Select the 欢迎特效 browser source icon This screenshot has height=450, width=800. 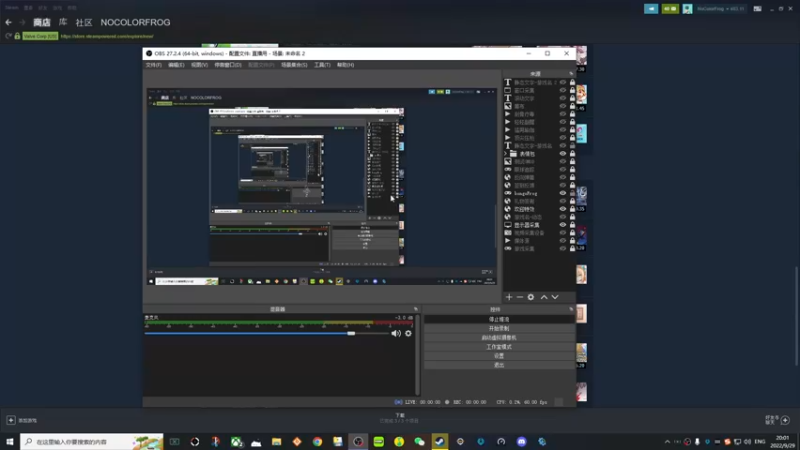[508, 209]
